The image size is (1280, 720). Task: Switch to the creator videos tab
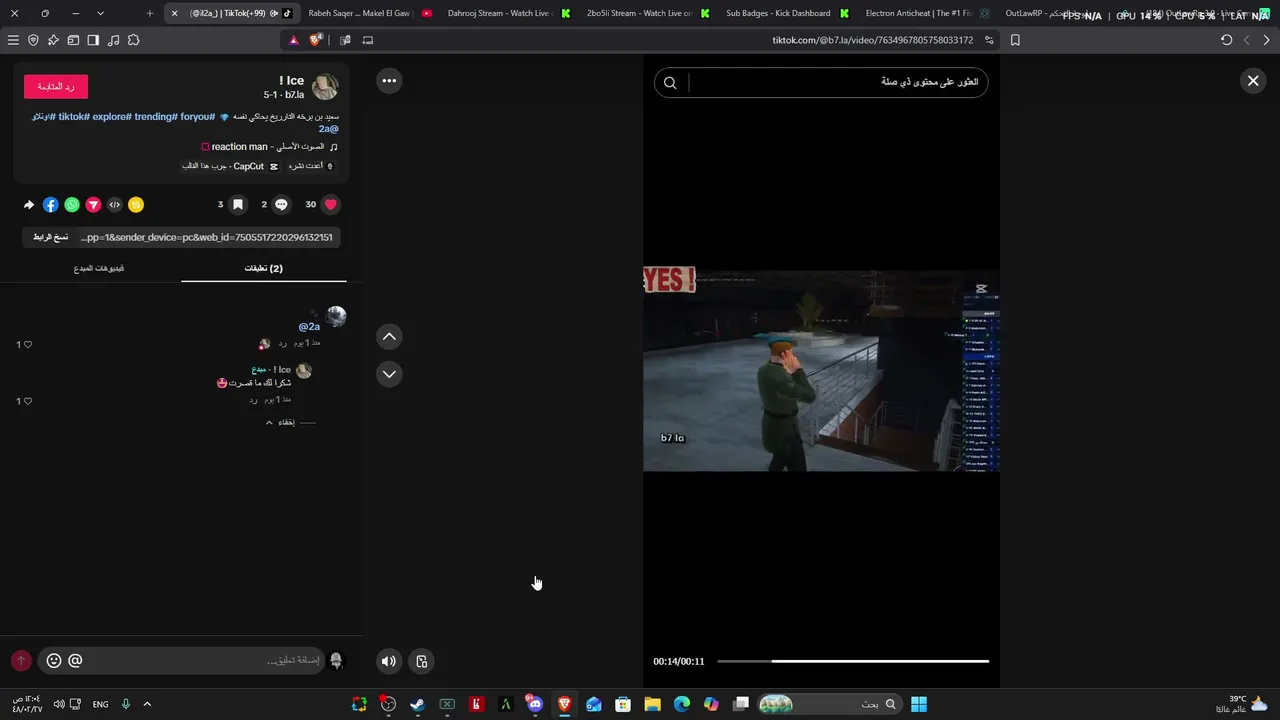click(x=99, y=268)
